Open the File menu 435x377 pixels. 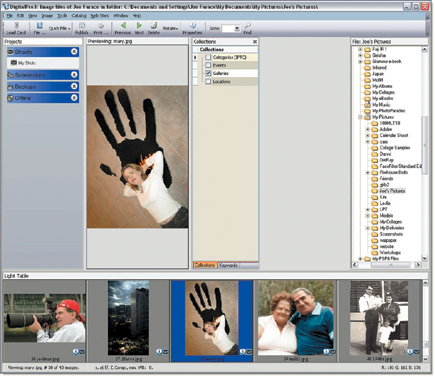(10, 16)
